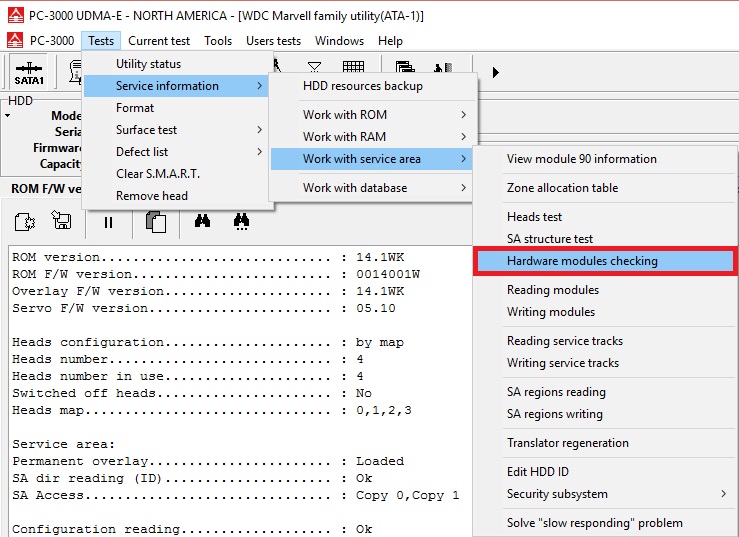Image resolution: width=739 pixels, height=537 pixels.
Task: Choose Writing modules
Action: (605, 312)
